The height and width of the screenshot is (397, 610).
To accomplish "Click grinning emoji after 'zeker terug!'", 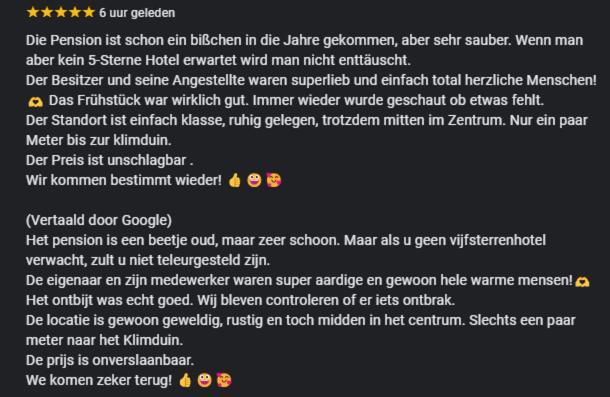I will [x=205, y=380].
